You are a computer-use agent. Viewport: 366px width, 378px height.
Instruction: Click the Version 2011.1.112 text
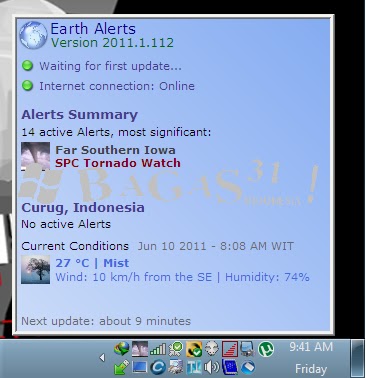[112, 43]
